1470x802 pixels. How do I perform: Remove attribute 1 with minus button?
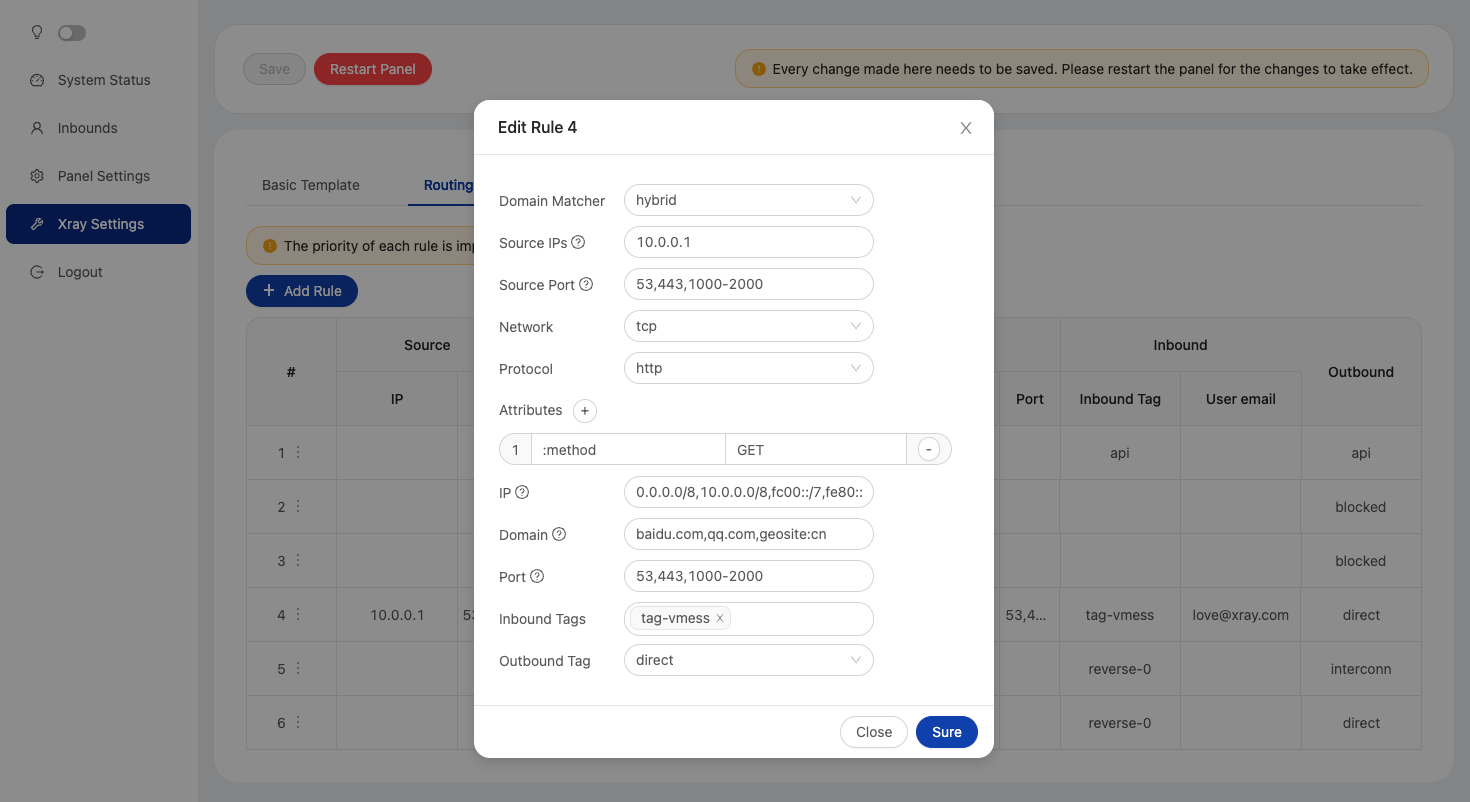click(x=929, y=450)
